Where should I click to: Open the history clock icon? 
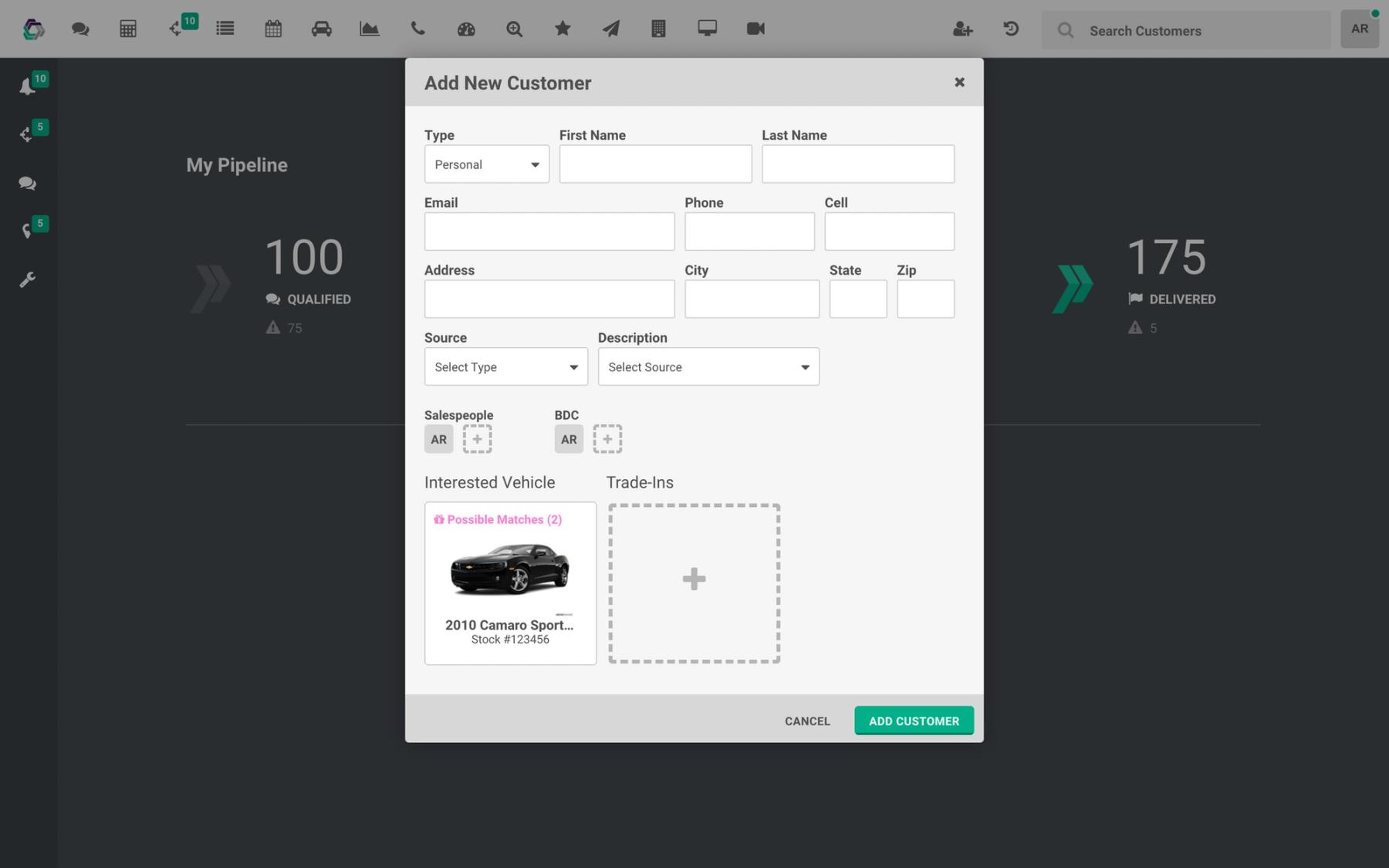pos(1011,29)
